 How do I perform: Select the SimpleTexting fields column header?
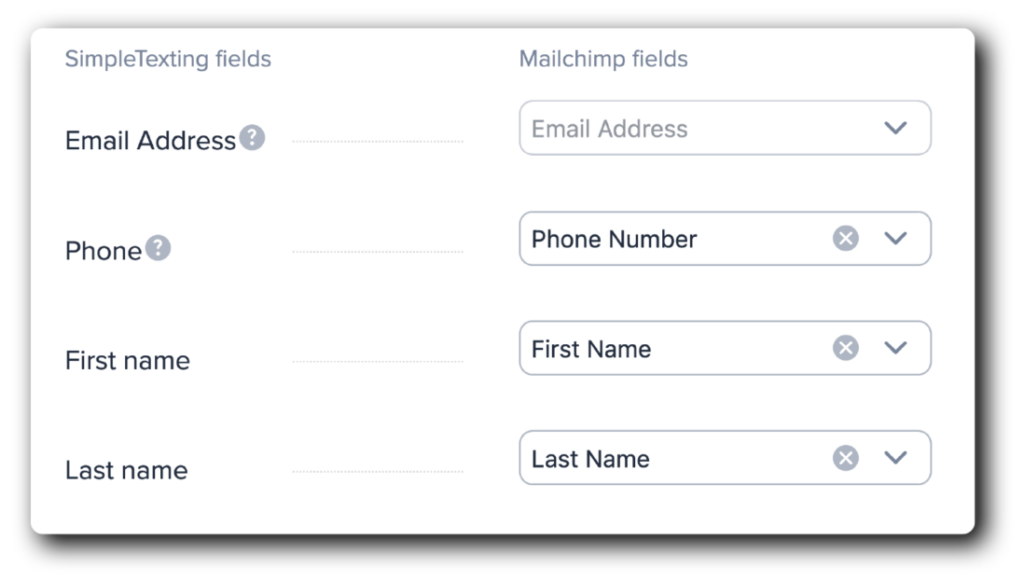(168, 59)
